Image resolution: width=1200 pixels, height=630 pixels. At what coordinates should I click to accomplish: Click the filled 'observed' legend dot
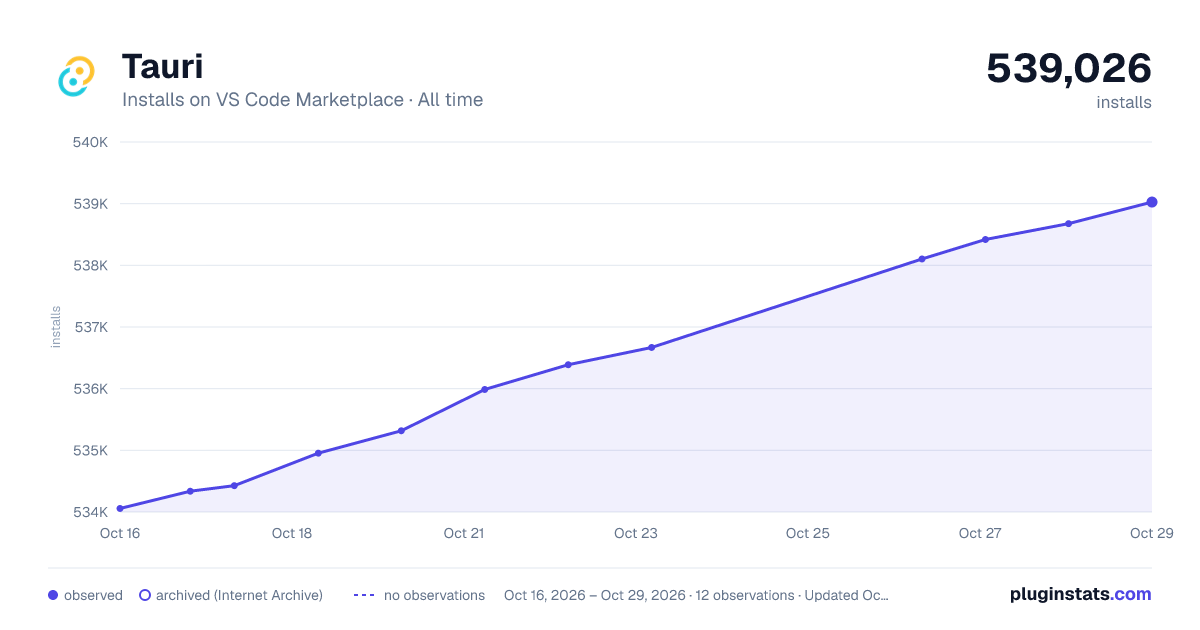(53, 595)
